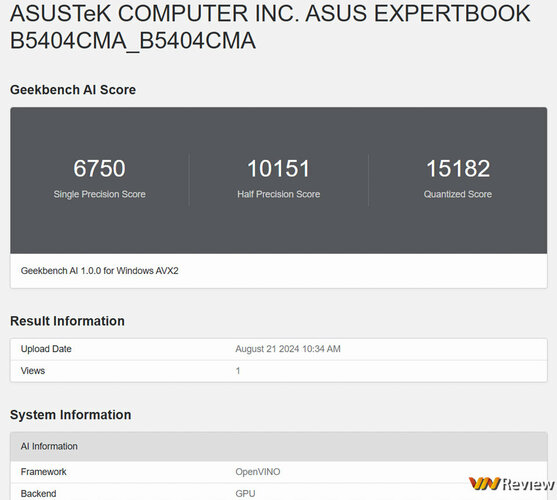This screenshot has width=557, height=500.
Task: Click the Framework row label
Action: coord(43,472)
